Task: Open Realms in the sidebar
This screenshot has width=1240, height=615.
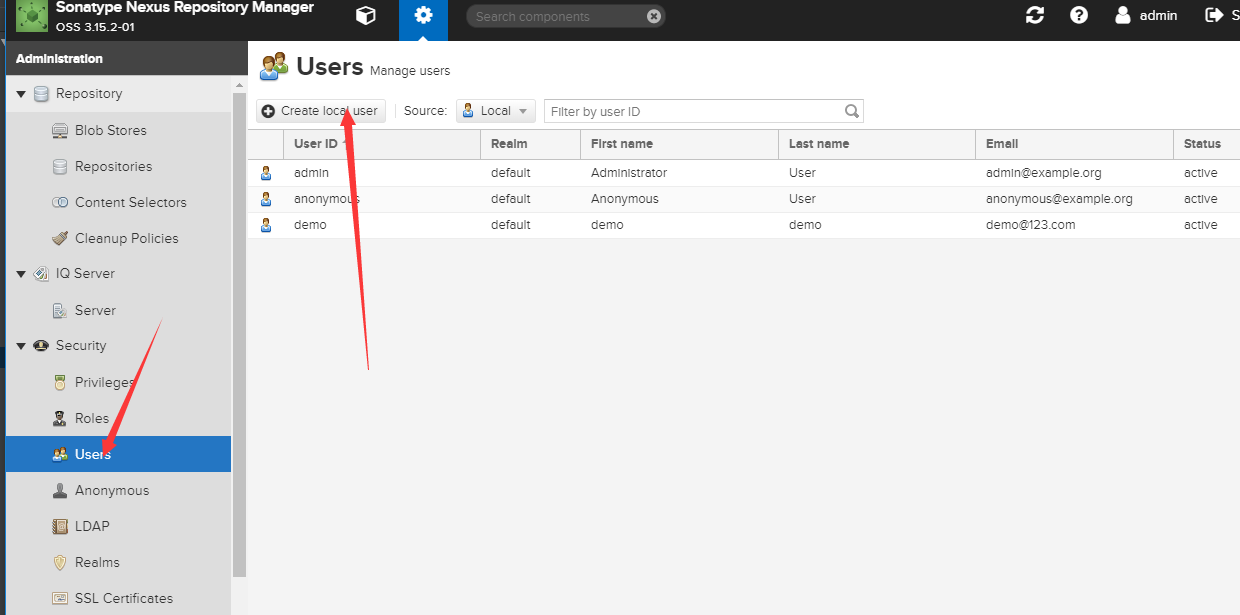Action: point(118,563)
